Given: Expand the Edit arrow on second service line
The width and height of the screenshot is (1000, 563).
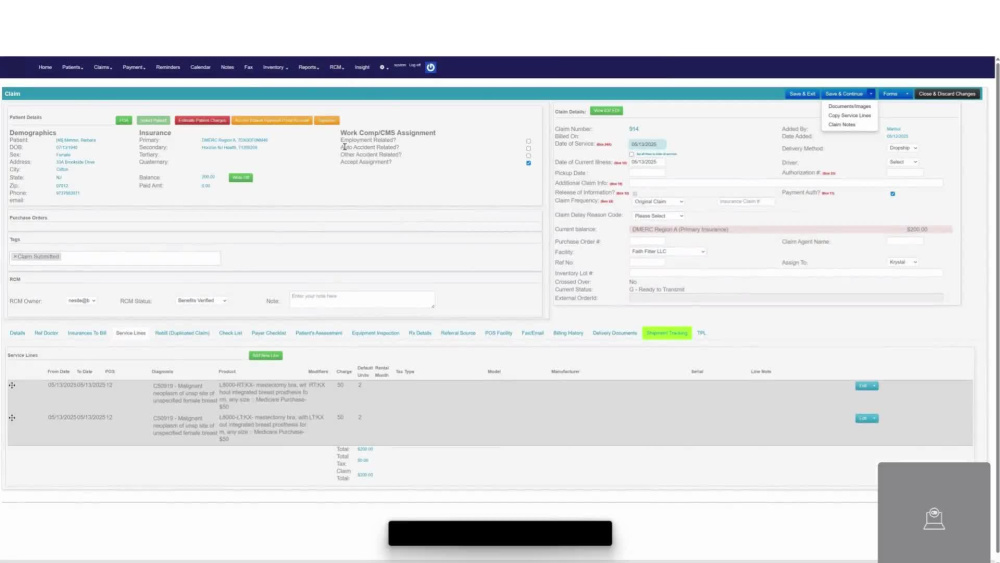Looking at the screenshot, I should pyautogui.click(x=874, y=418).
